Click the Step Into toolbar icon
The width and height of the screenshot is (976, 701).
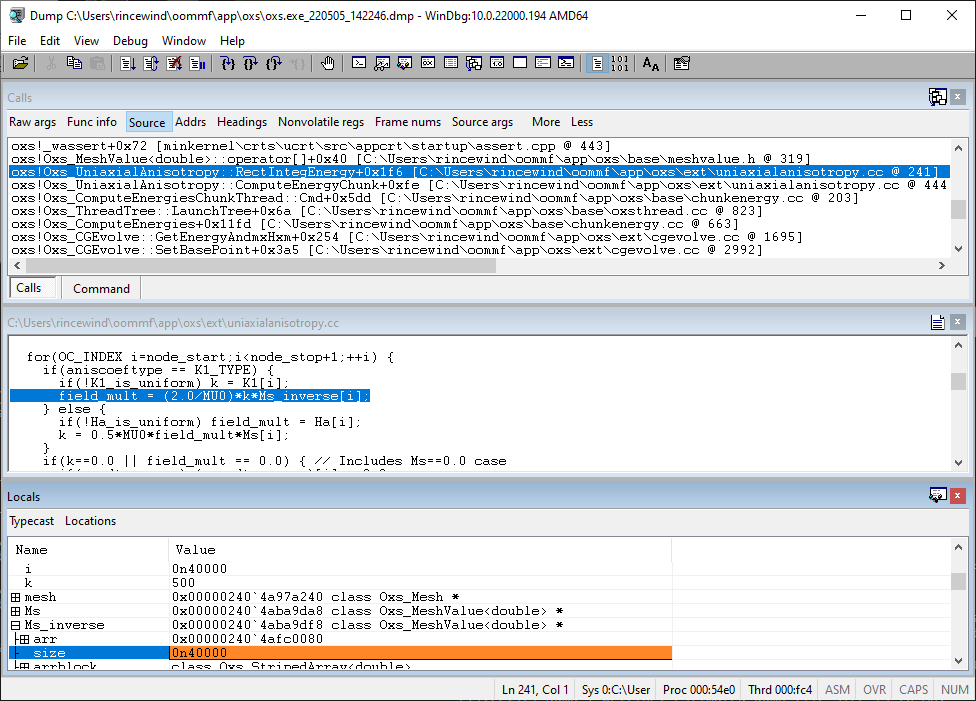point(228,64)
